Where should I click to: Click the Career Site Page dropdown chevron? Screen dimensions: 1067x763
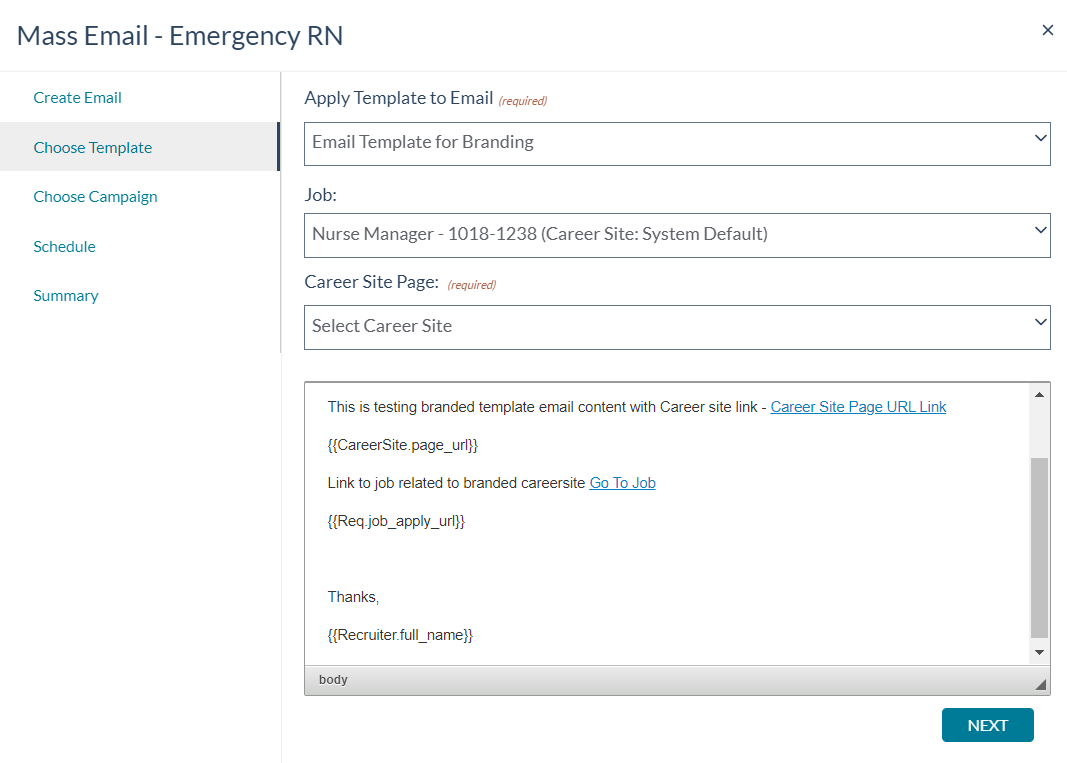1040,322
